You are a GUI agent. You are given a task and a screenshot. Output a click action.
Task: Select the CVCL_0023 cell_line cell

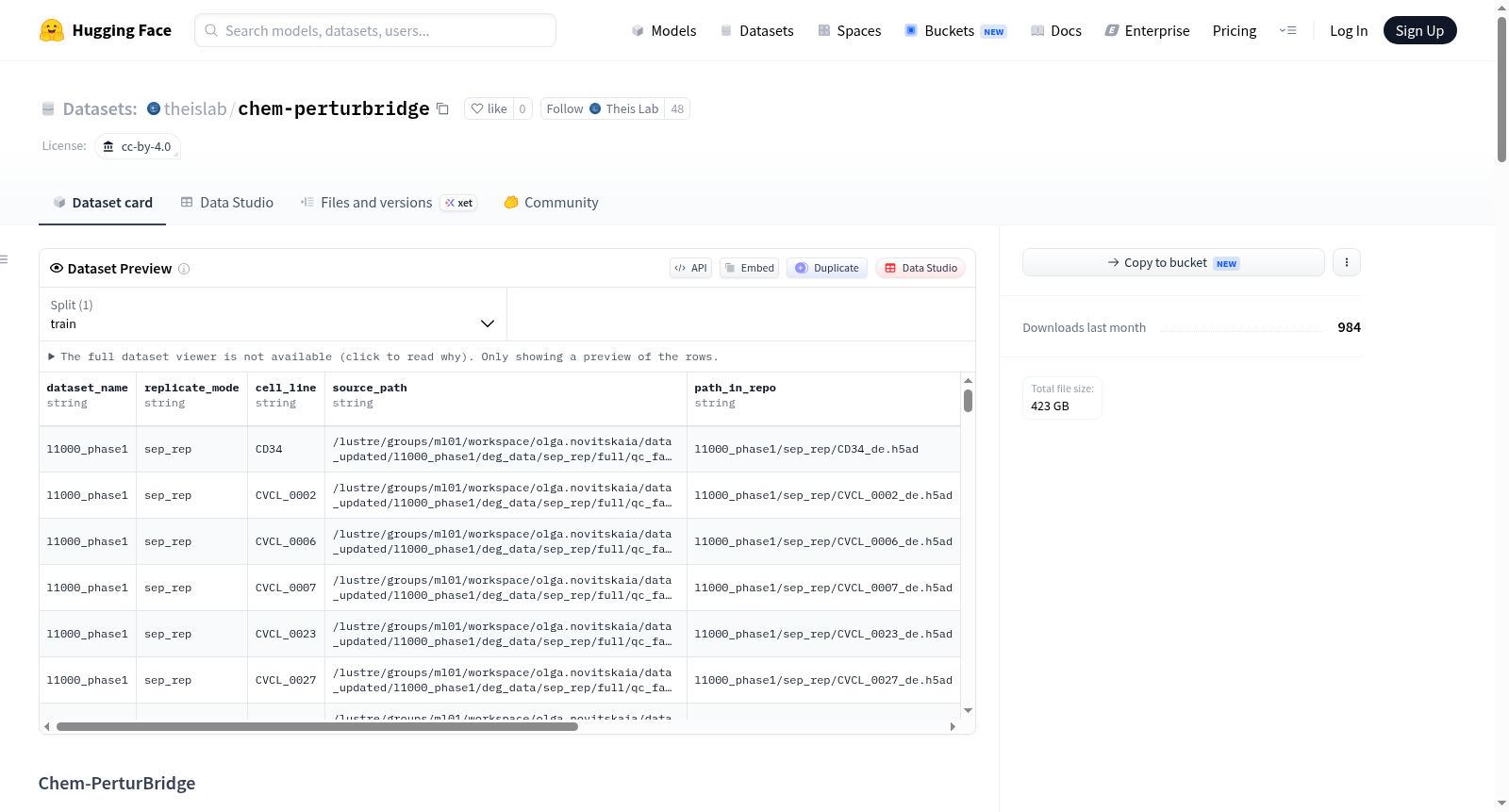(x=286, y=634)
